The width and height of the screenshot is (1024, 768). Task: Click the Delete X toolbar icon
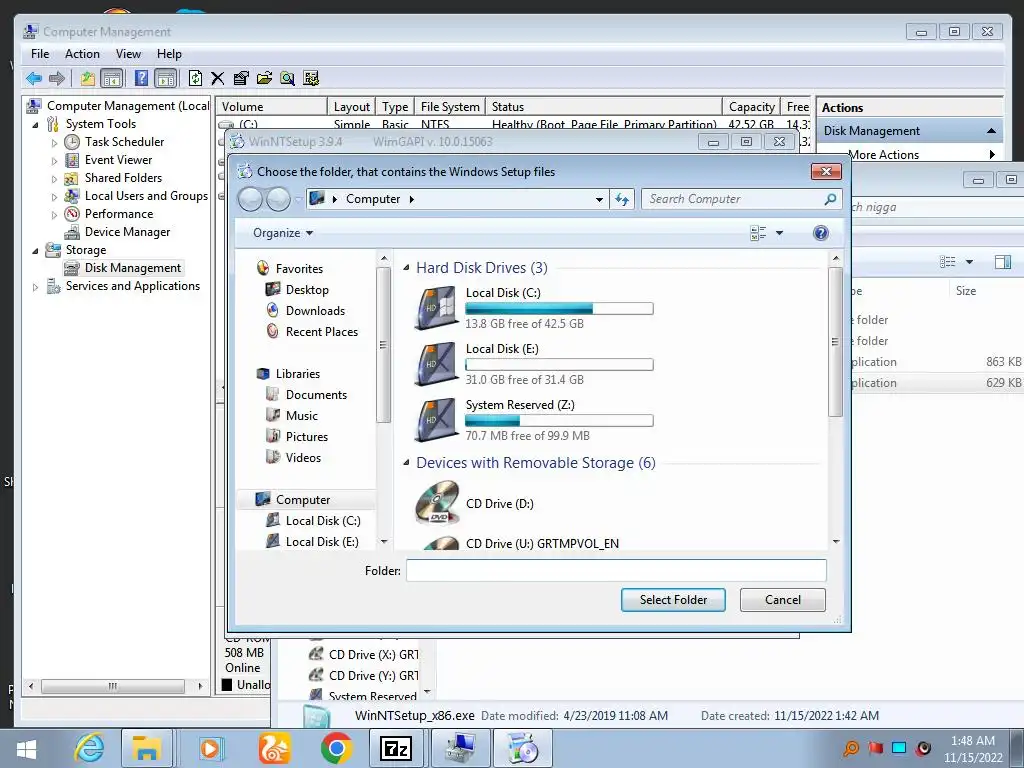tap(217, 78)
